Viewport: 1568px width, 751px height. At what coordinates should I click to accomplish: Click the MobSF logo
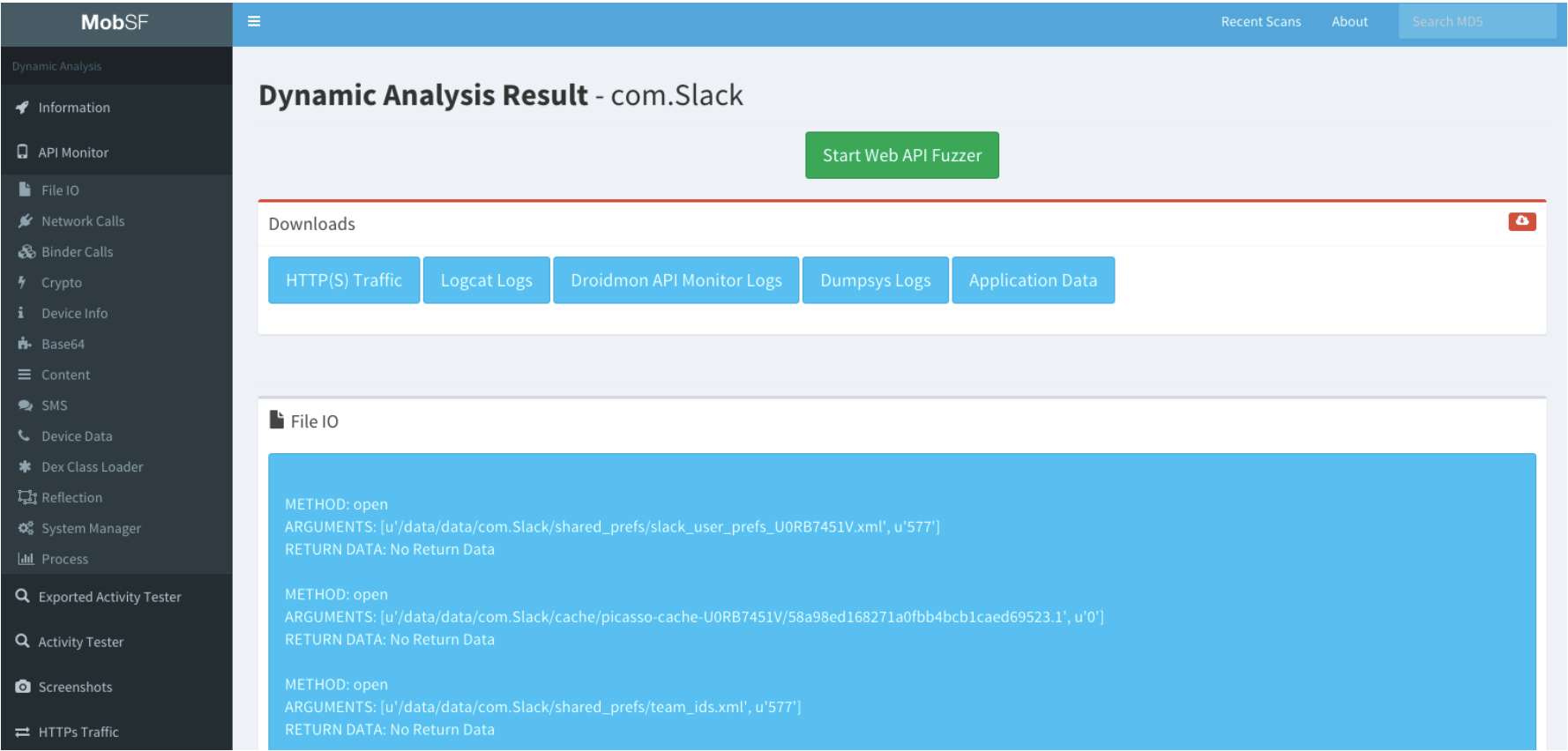pyautogui.click(x=115, y=22)
